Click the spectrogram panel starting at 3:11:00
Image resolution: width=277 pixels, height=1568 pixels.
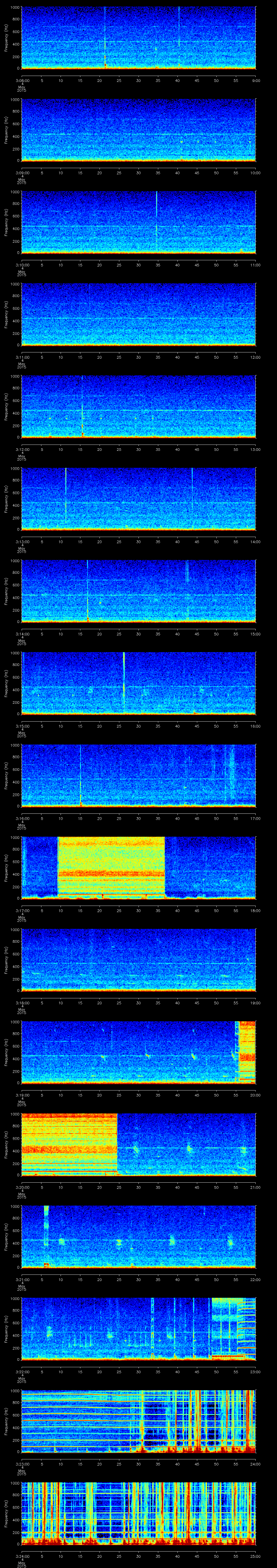coord(139,314)
